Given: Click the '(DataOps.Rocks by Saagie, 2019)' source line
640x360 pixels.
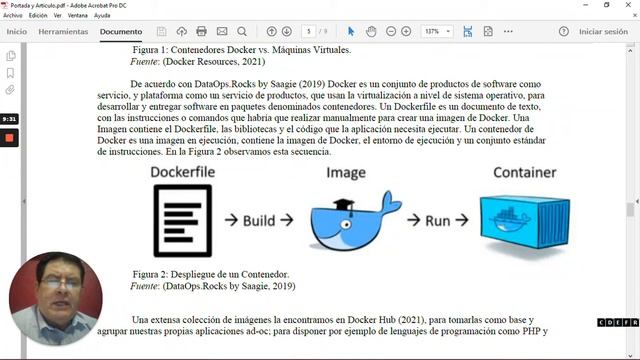Looking at the screenshot, I should click(229, 286).
